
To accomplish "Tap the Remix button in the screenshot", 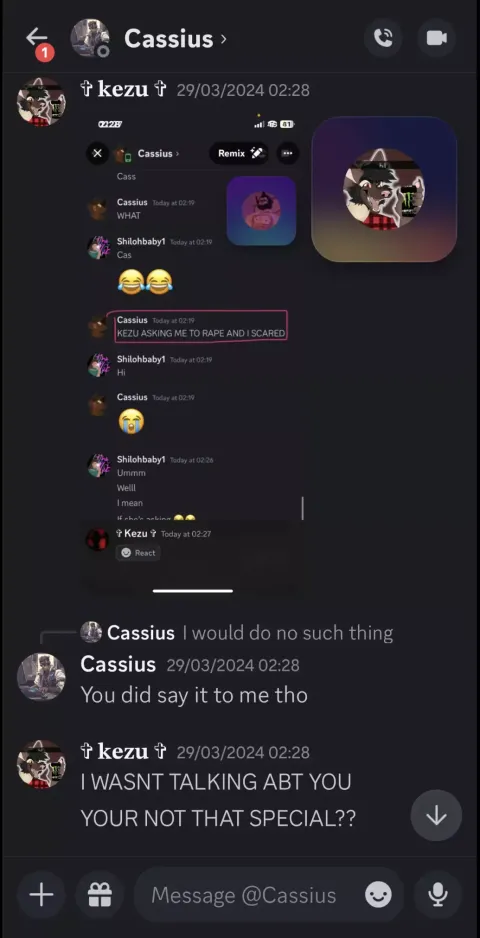I will (x=239, y=153).
